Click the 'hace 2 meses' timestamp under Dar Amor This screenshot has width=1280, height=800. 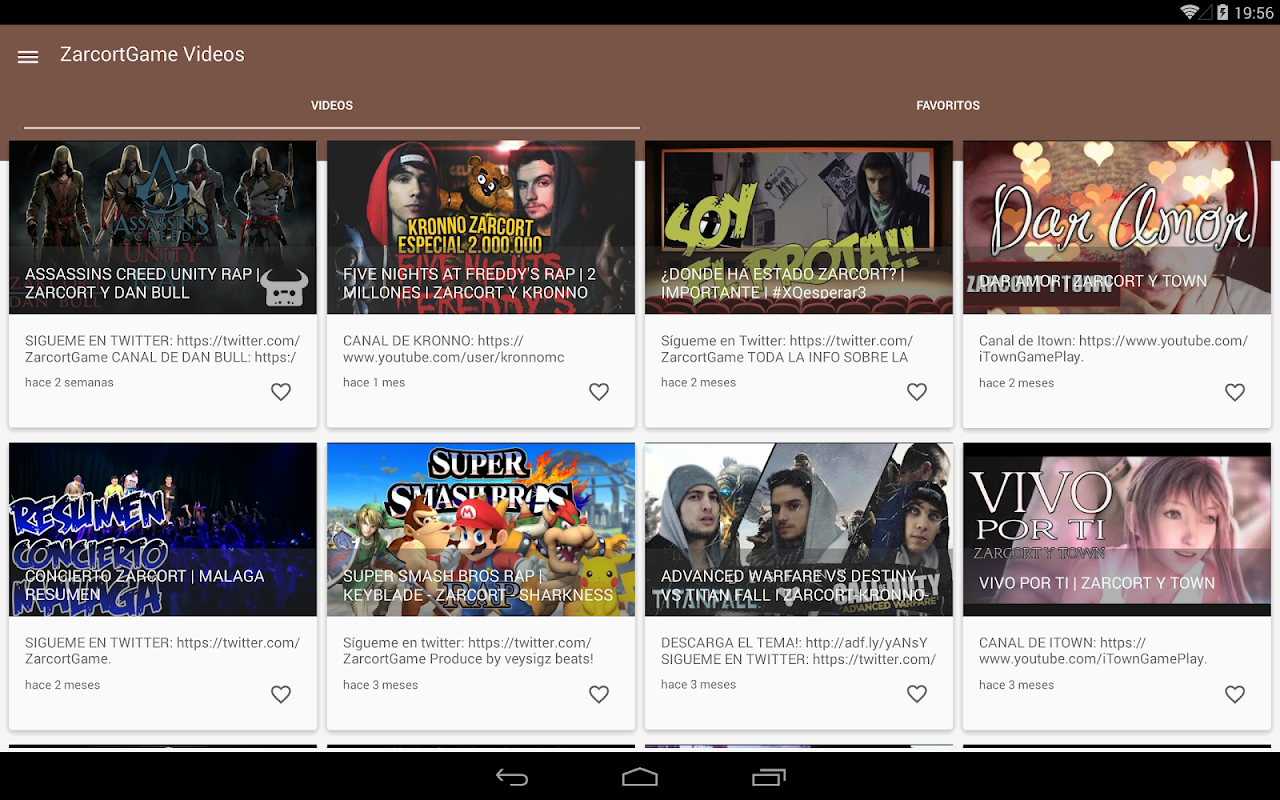tap(1016, 383)
